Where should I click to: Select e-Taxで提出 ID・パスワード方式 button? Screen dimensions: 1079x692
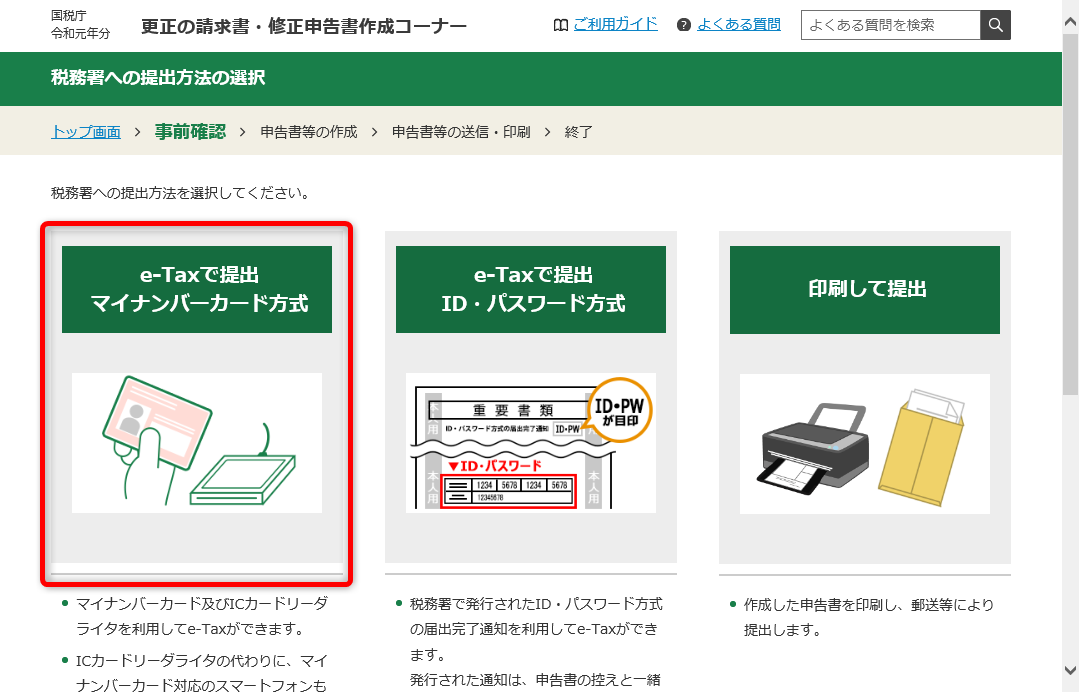click(x=531, y=290)
